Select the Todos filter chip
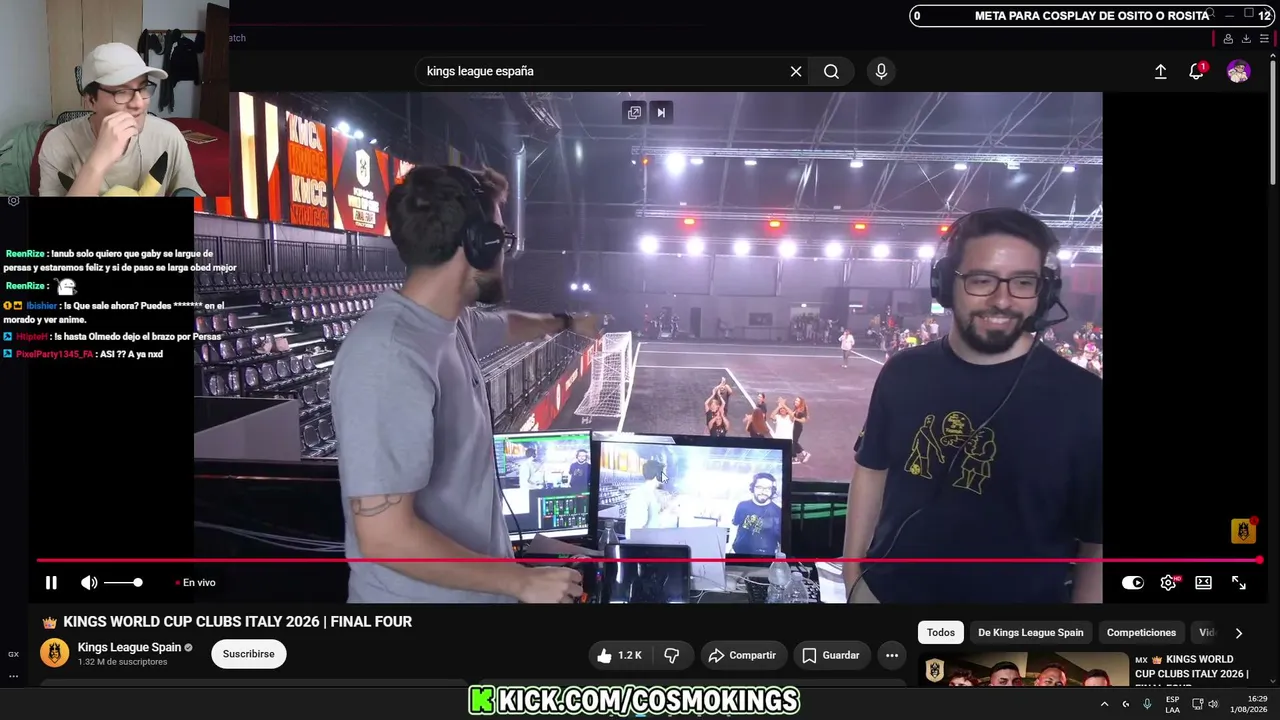Screen dimensions: 1280x720 [941, 633]
